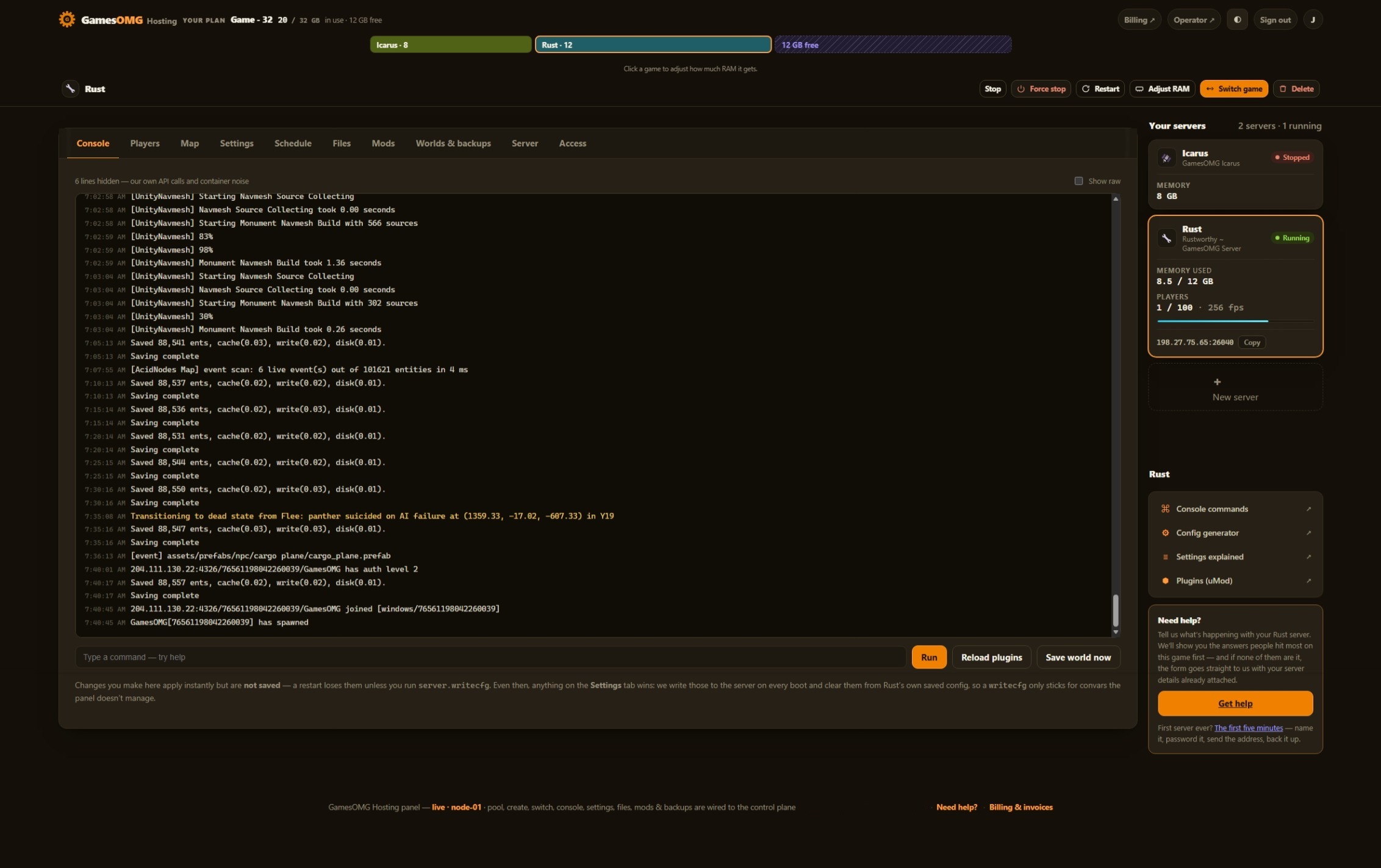Image resolution: width=1381 pixels, height=868 pixels.
Task: Click the list icon beside Settings explained
Action: tap(1165, 557)
